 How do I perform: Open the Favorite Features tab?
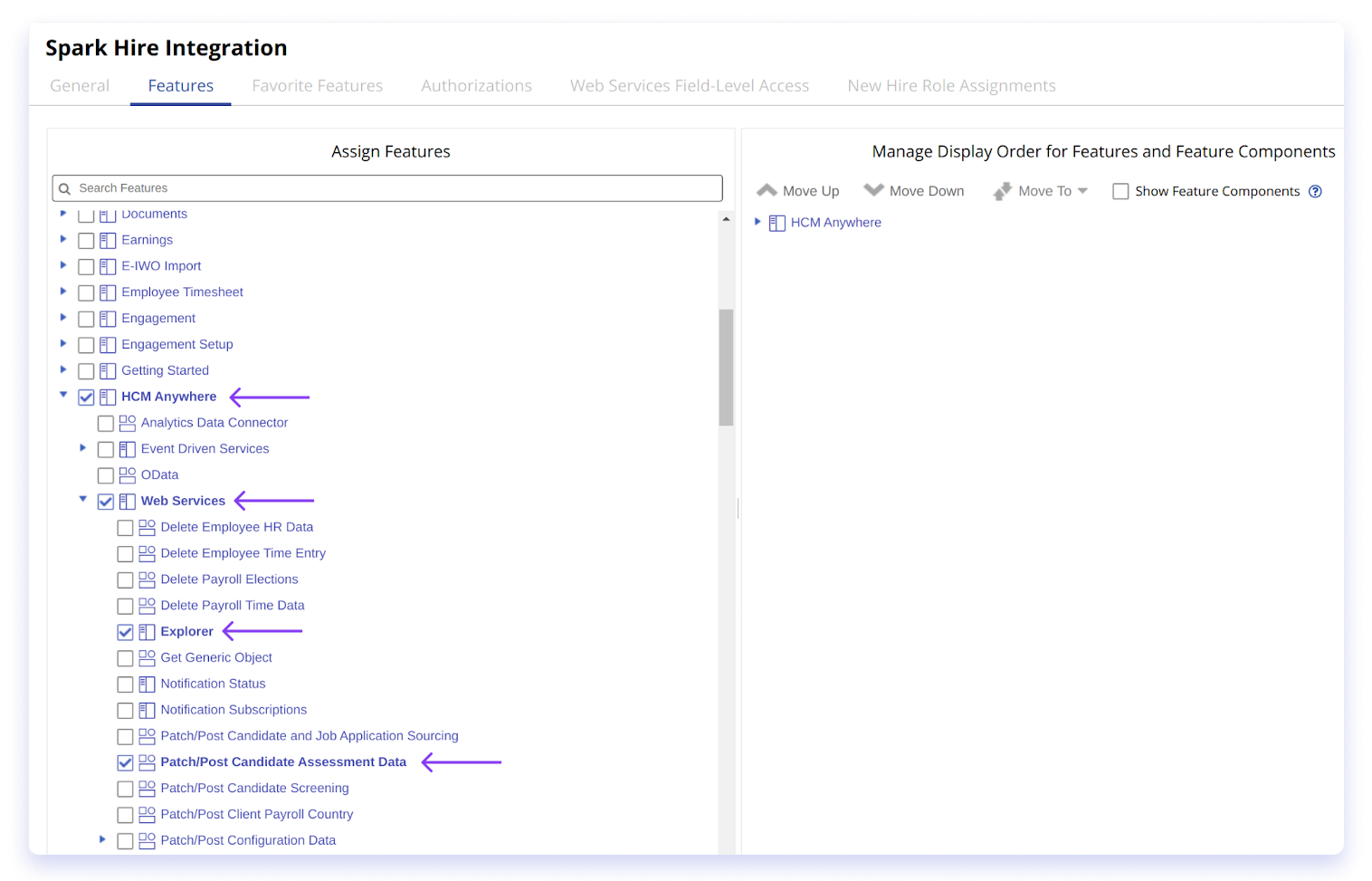318,86
